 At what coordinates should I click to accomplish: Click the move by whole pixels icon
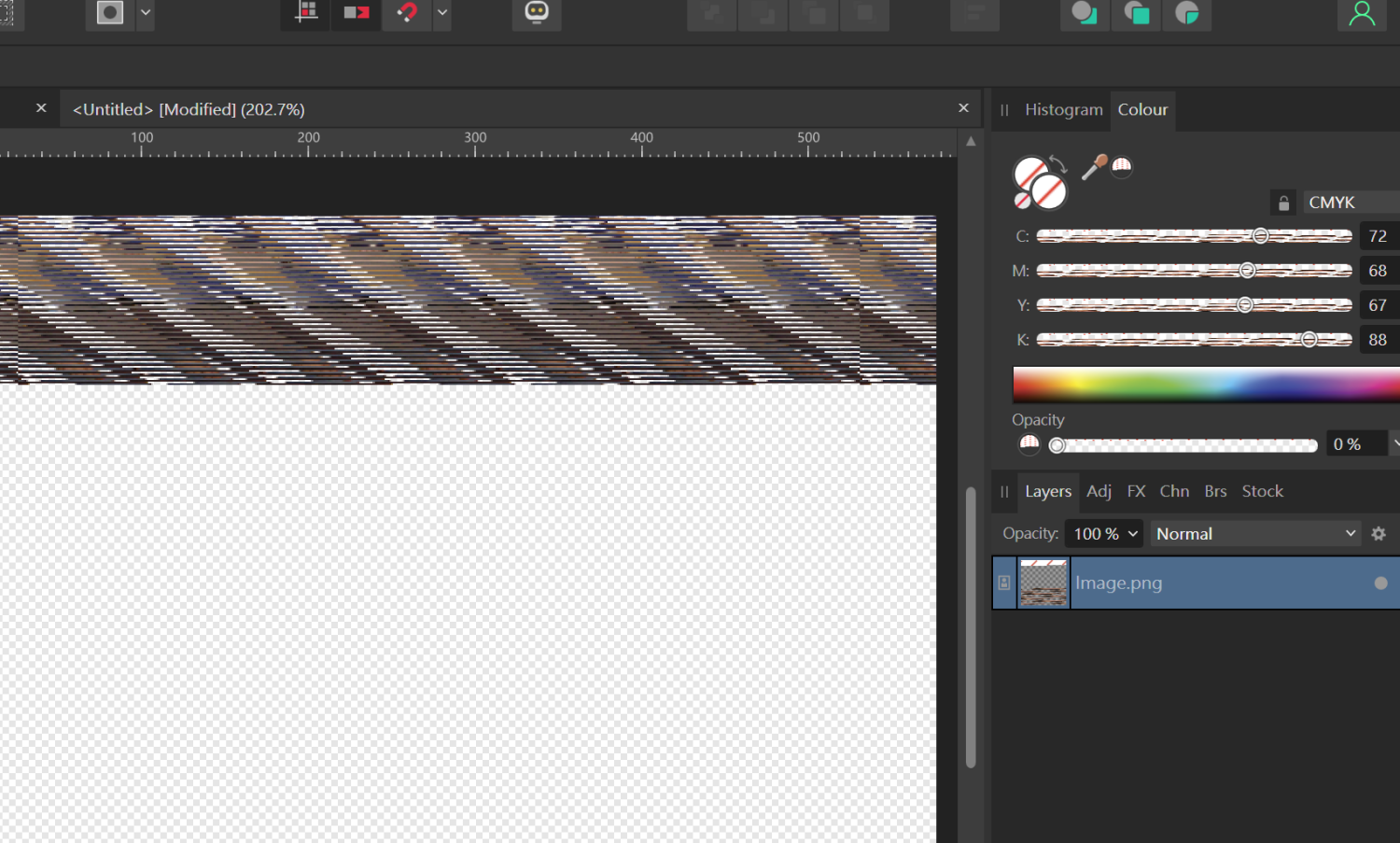click(x=356, y=14)
